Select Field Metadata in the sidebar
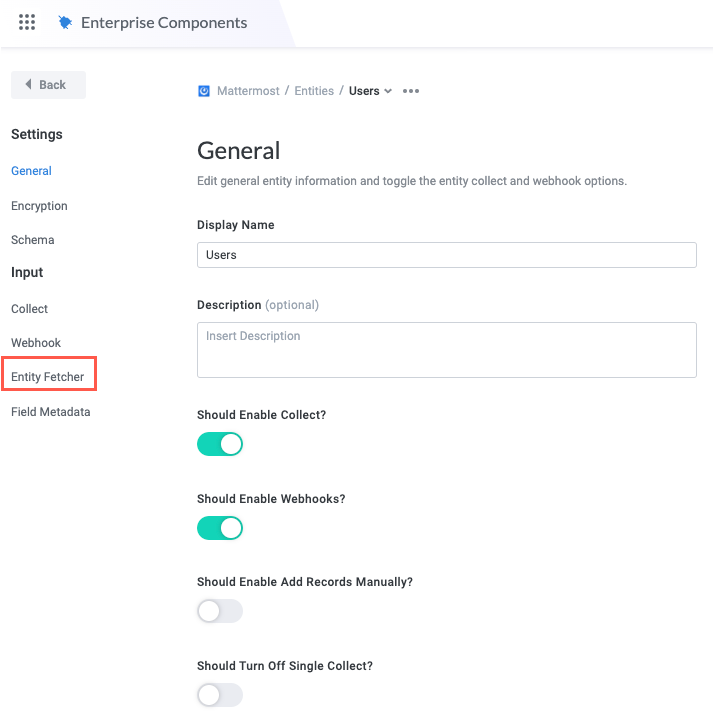This screenshot has height=722, width=713. tap(51, 412)
